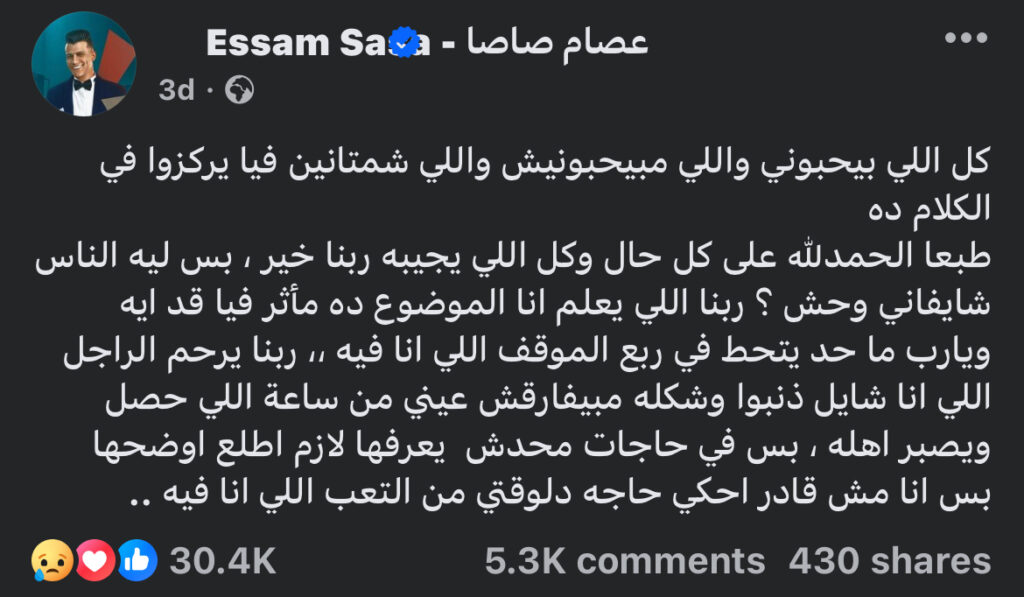This screenshot has width=1024, height=597.
Task: Open the 5.3K comments
Action: [x=625, y=561]
